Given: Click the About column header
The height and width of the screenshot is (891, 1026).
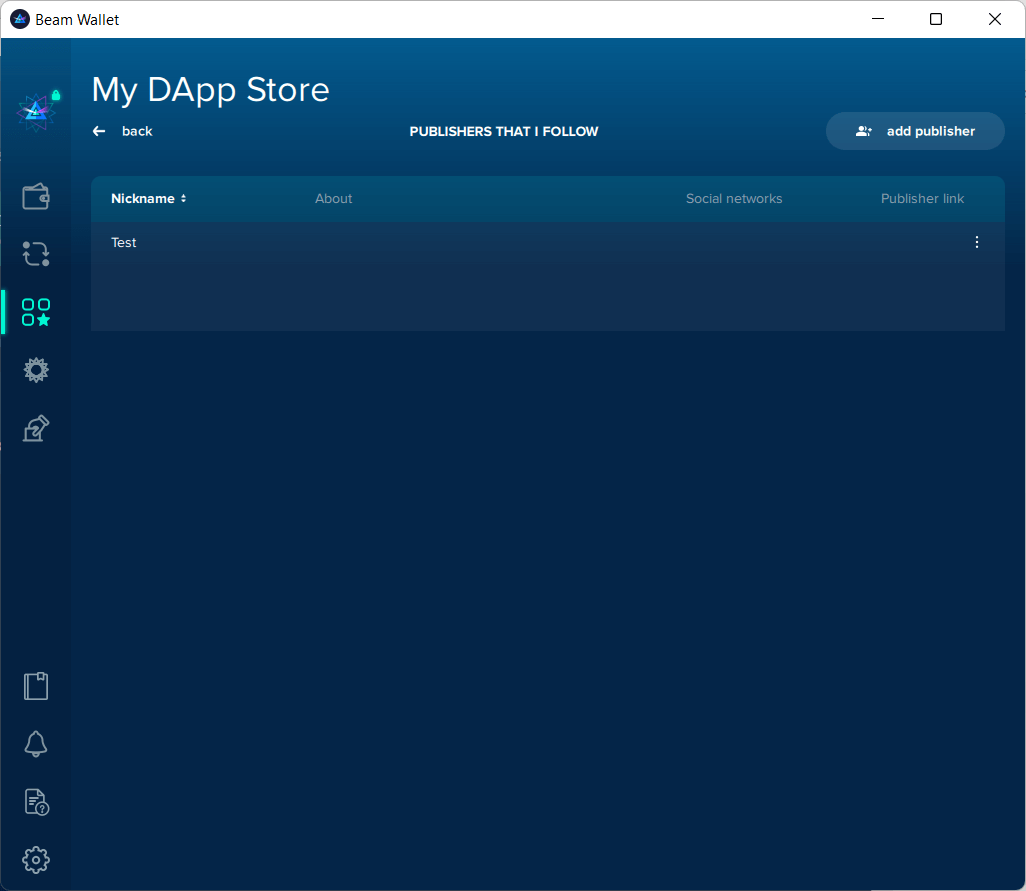Looking at the screenshot, I should point(334,199).
